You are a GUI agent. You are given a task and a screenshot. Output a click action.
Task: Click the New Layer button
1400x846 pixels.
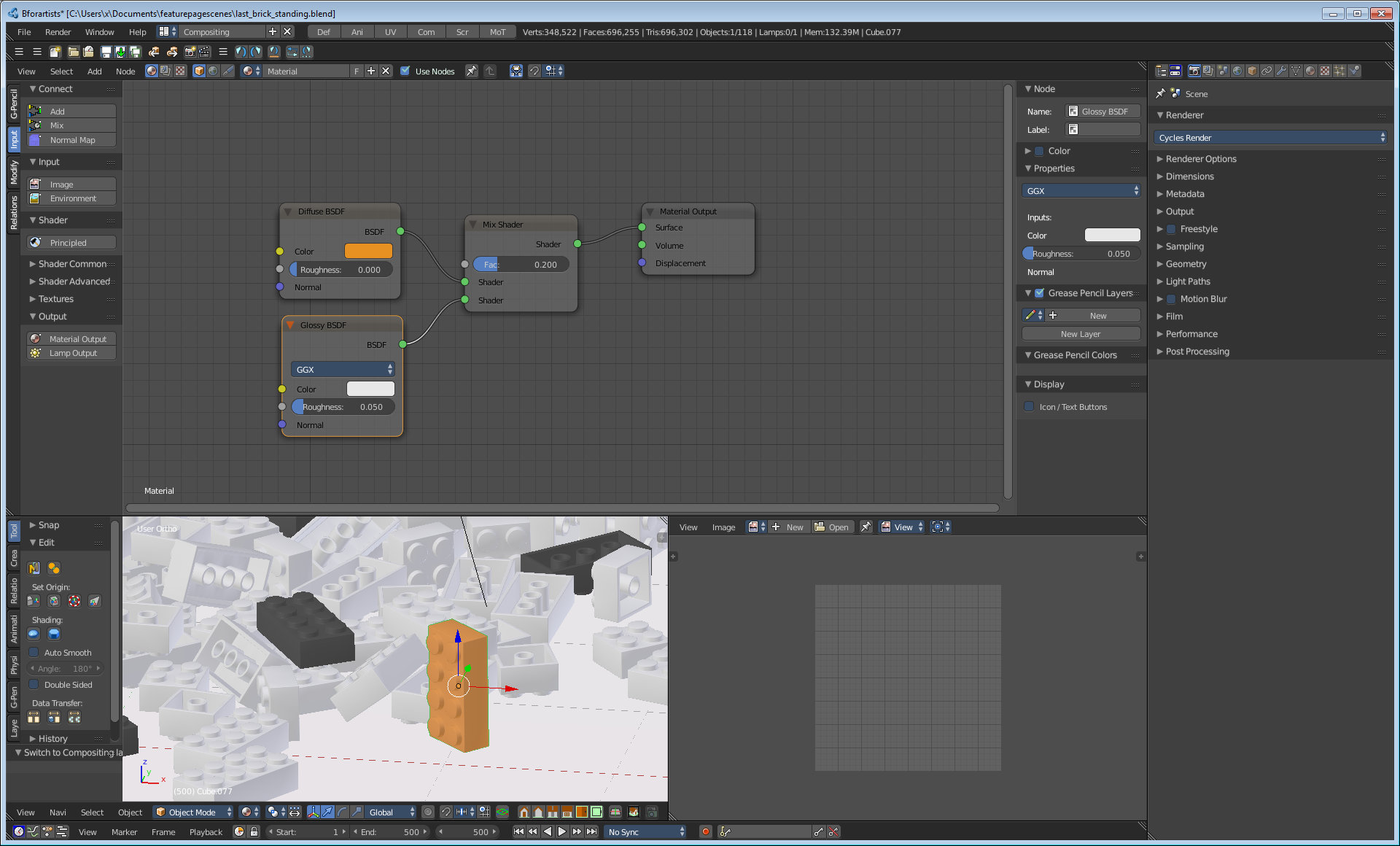point(1080,334)
